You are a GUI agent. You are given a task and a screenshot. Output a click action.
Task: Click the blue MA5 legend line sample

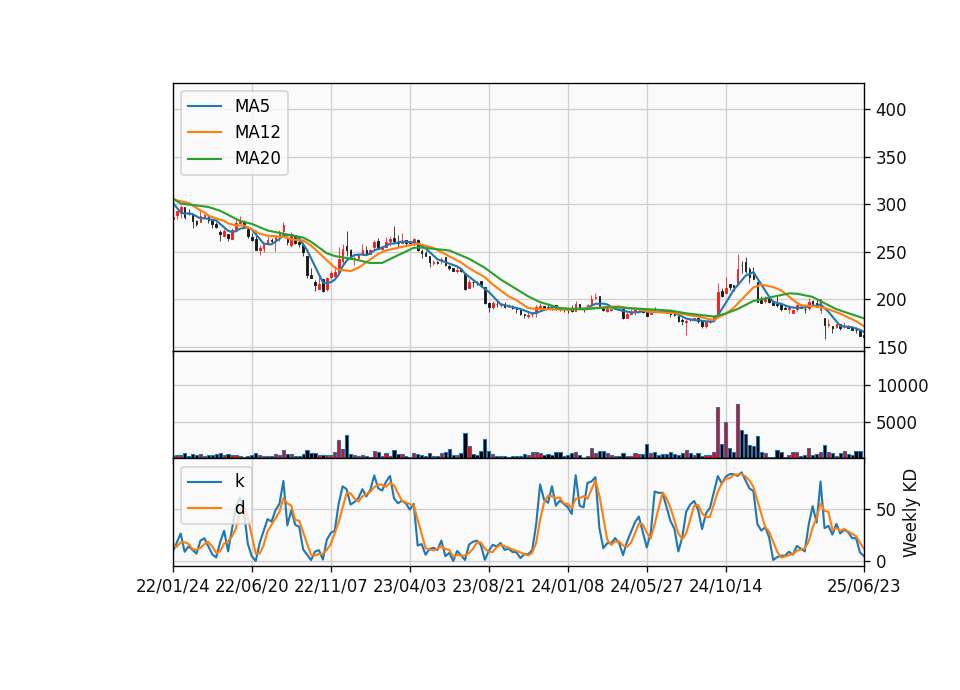tap(204, 107)
